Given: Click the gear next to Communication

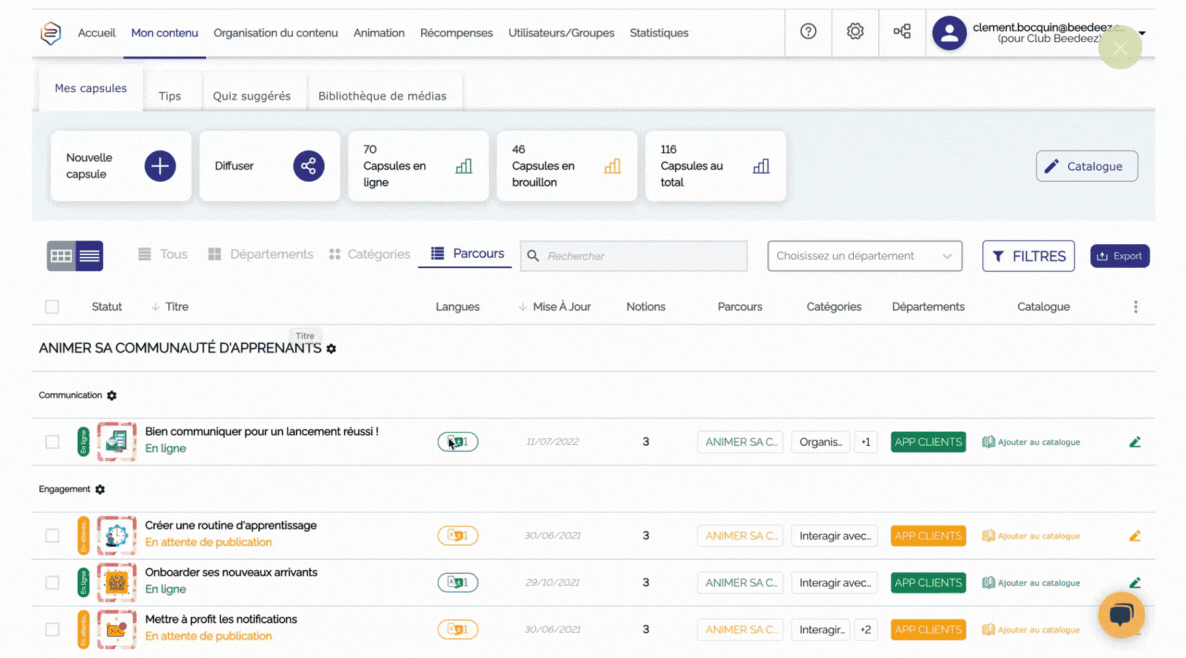Looking at the screenshot, I should [112, 396].
